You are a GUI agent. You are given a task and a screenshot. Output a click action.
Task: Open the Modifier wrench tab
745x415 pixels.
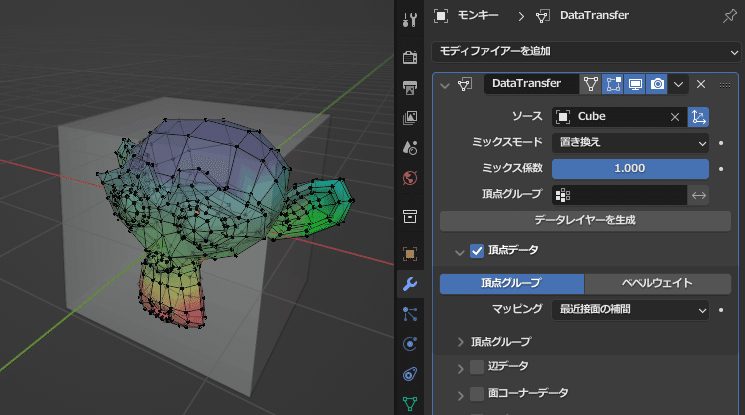[x=410, y=284]
